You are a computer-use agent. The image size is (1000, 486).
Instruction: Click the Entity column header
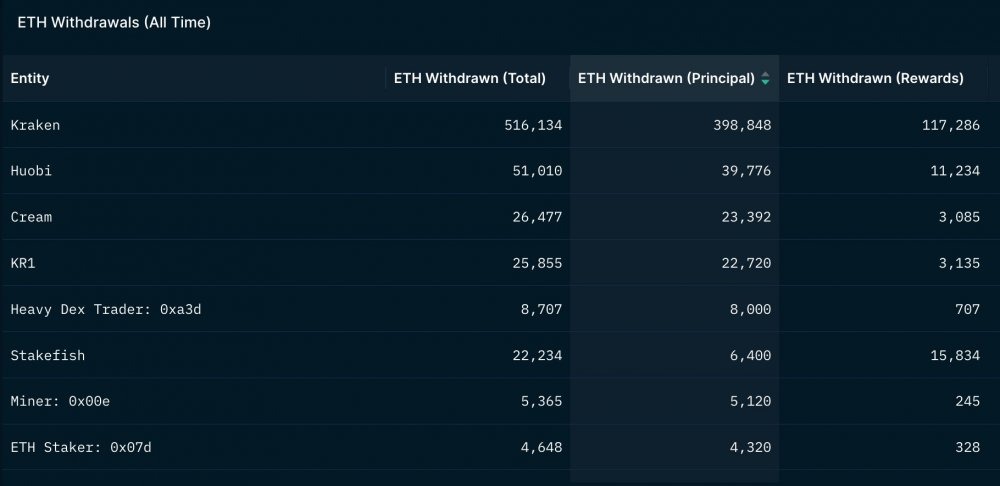30,78
